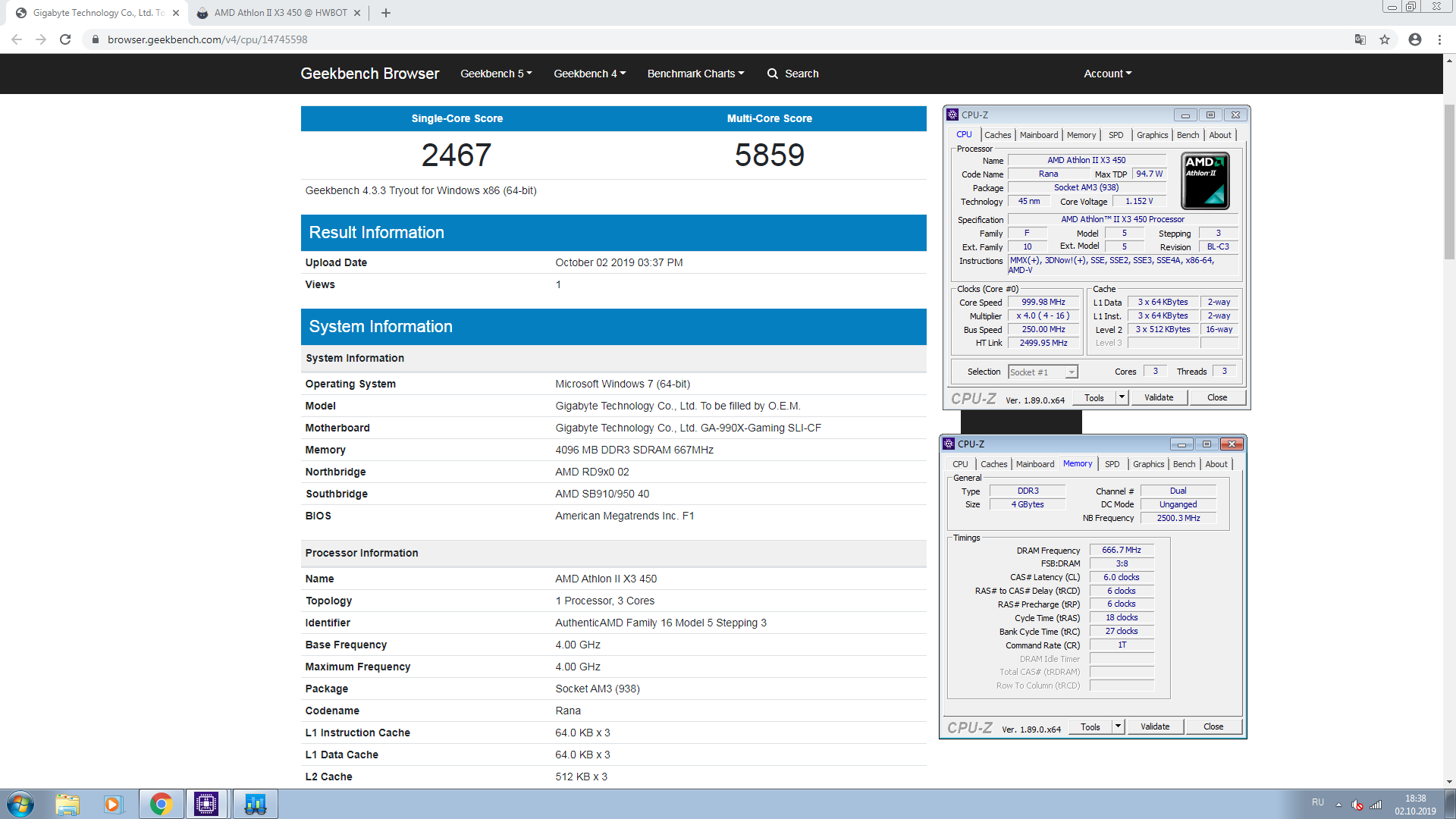Open Graphics tab in upper CPU-Z window

click(1152, 135)
